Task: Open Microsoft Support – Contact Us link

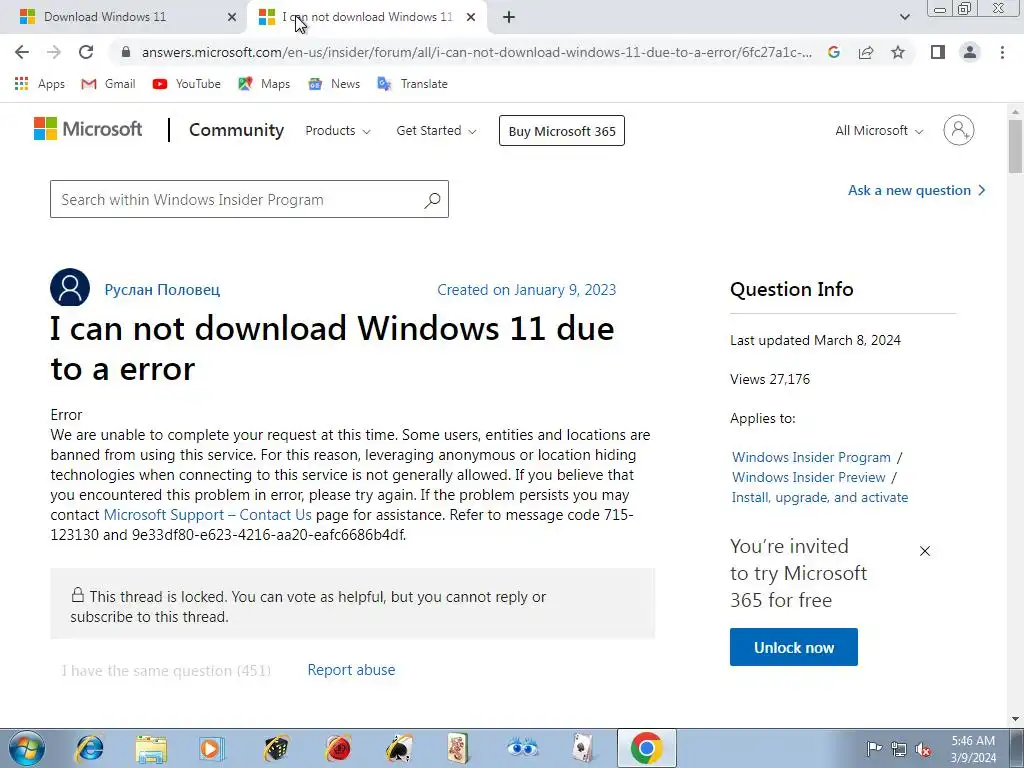Action: pos(208,515)
